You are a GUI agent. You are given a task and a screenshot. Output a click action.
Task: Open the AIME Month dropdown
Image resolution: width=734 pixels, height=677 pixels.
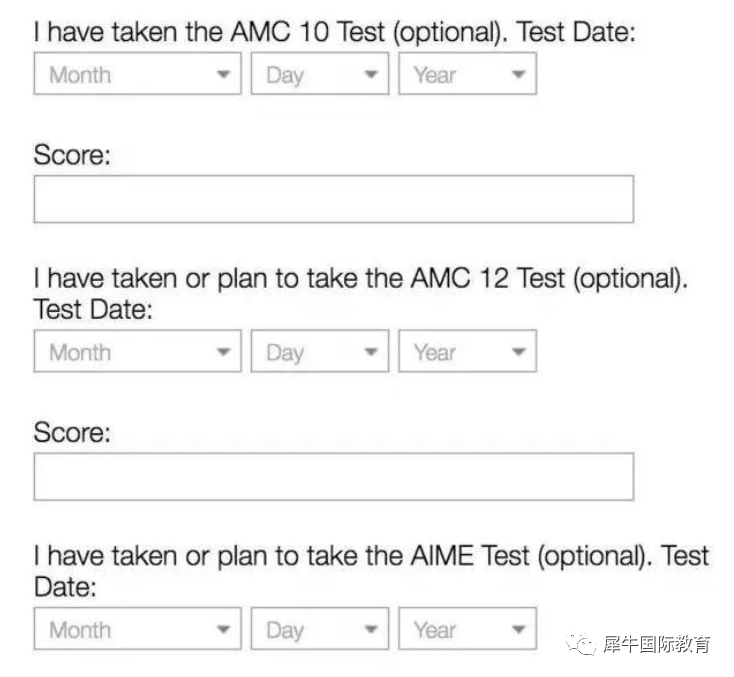pyautogui.click(x=138, y=629)
